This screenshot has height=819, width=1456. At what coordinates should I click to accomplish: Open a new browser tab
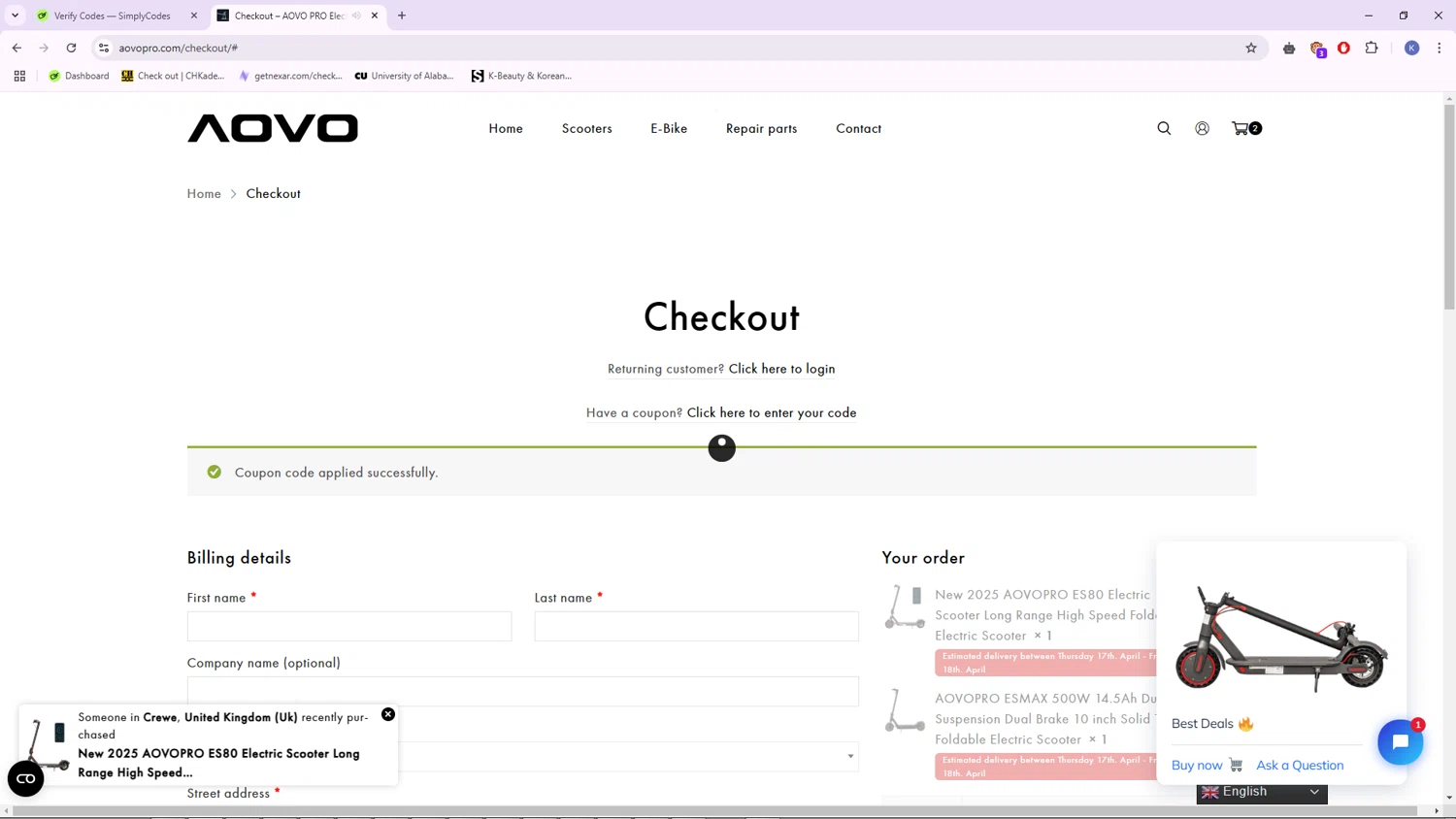click(x=402, y=16)
